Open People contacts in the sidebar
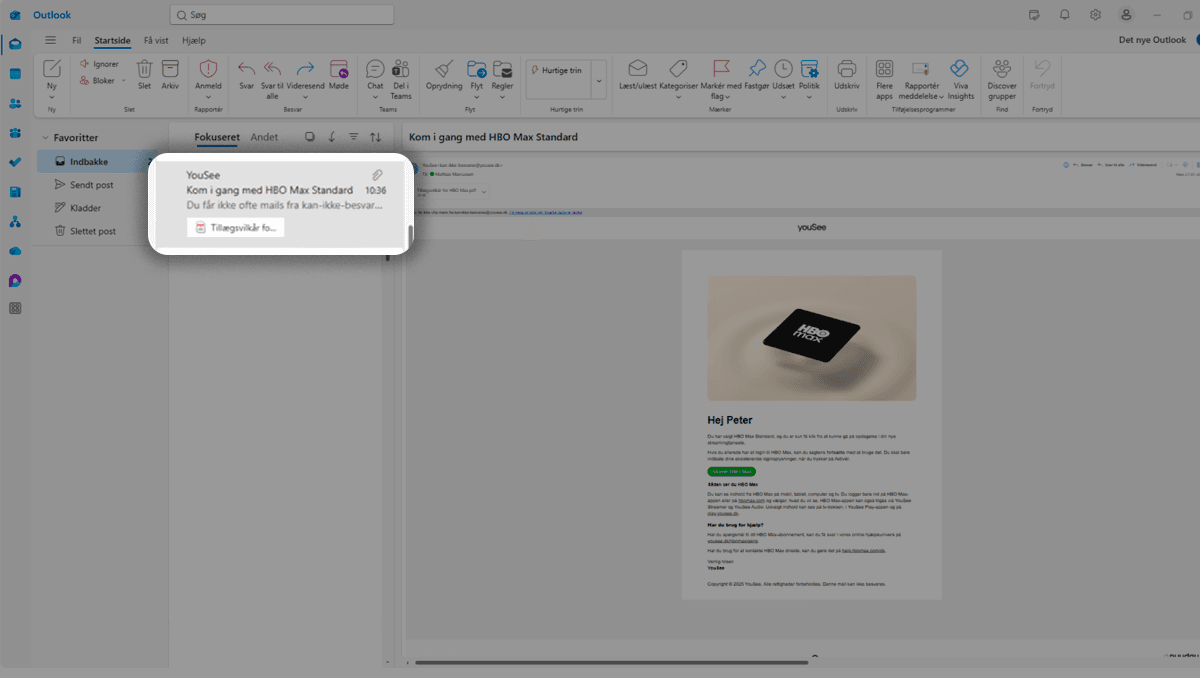The height and width of the screenshot is (678, 1200). point(15,103)
